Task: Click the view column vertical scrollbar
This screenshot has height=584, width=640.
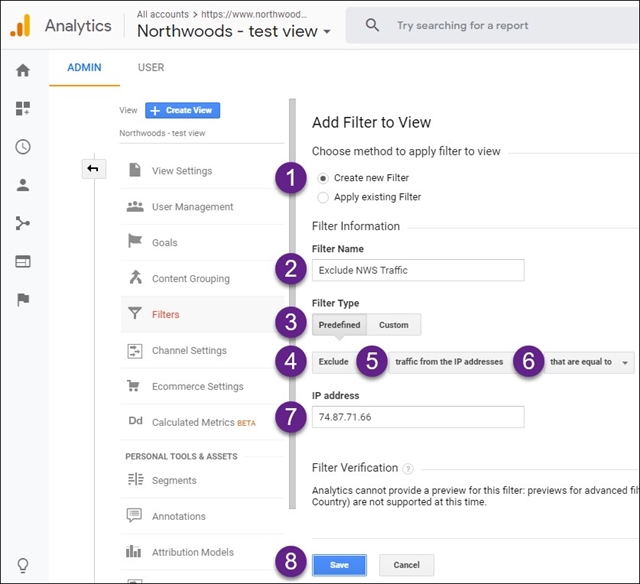Action: (292, 304)
